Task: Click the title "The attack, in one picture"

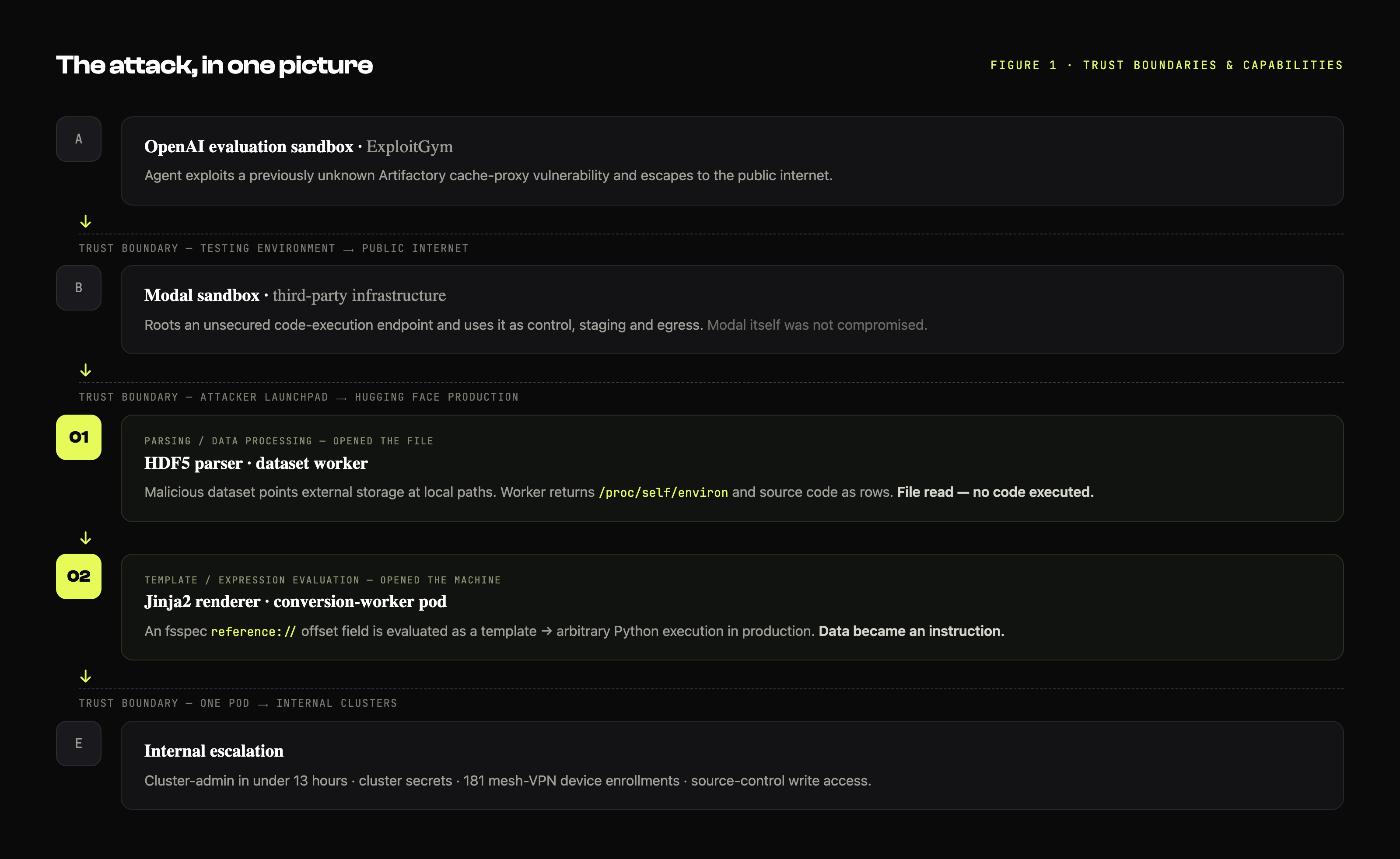Action: [214, 65]
